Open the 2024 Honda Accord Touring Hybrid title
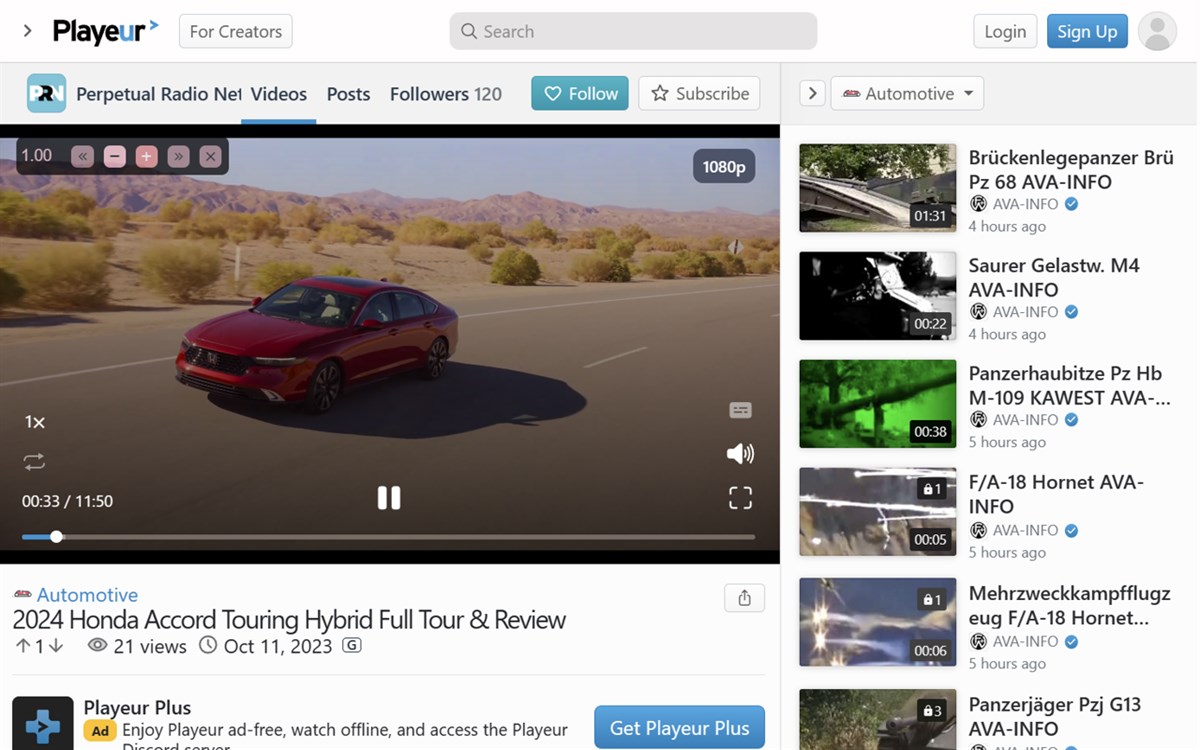Viewport: 1200px width, 750px height. 289,620
